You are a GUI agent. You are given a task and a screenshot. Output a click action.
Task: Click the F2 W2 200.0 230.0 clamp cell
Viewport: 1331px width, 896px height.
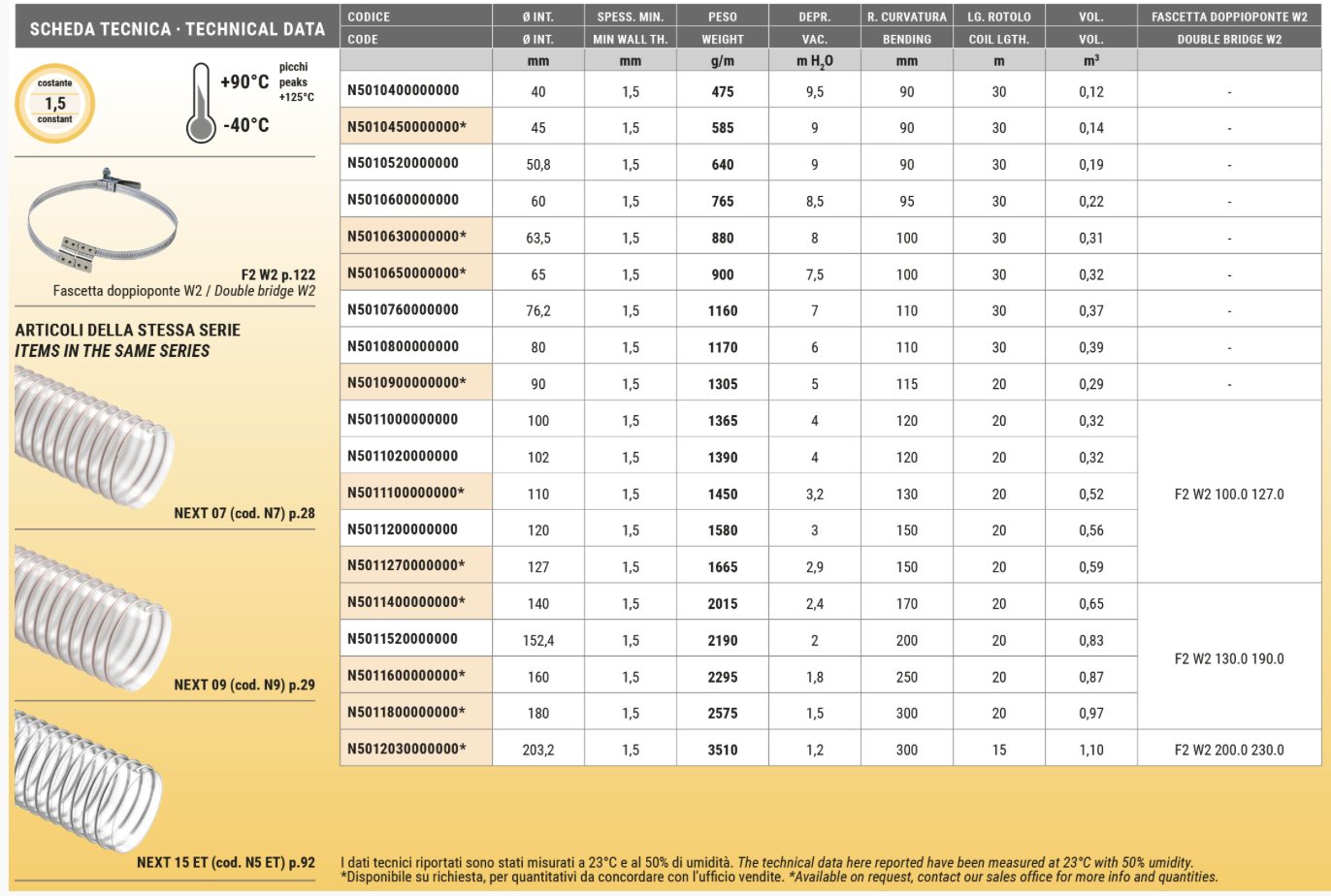click(1228, 750)
